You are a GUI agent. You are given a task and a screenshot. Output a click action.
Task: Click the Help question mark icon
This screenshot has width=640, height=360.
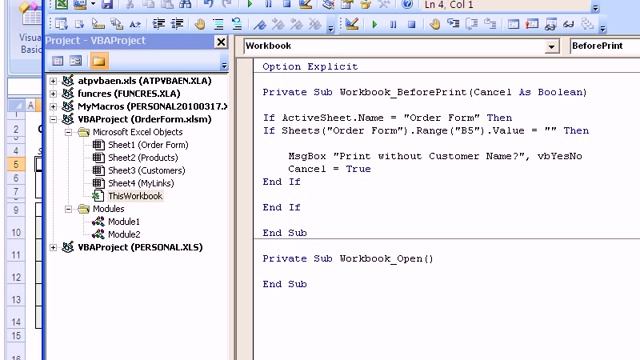point(407,4)
